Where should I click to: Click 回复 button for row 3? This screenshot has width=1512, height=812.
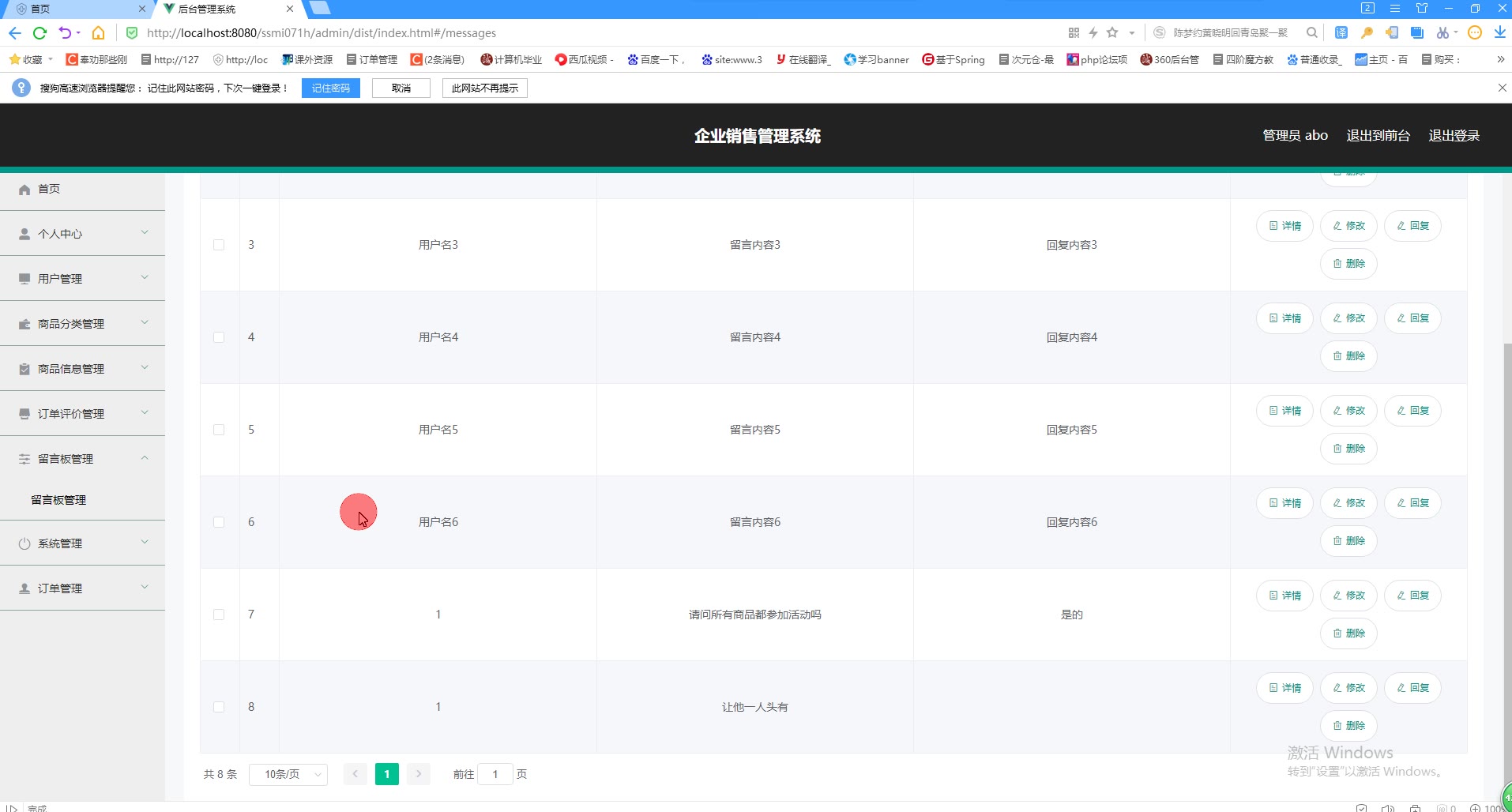[x=1412, y=226]
